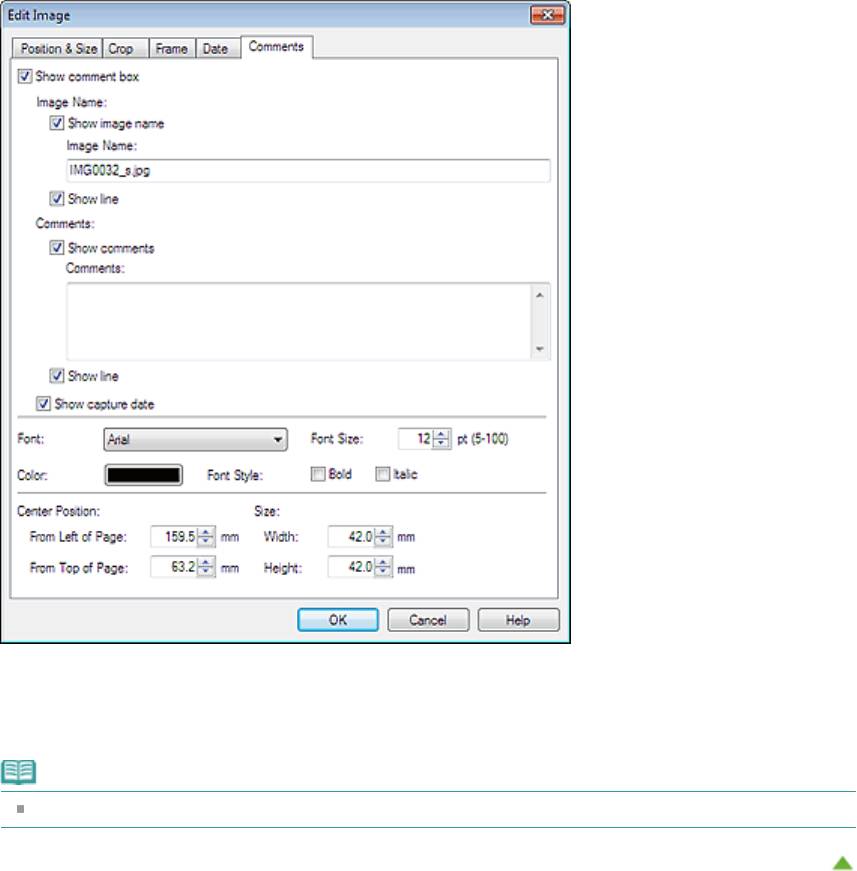Increase Width with up spinner arrow

coord(383,531)
